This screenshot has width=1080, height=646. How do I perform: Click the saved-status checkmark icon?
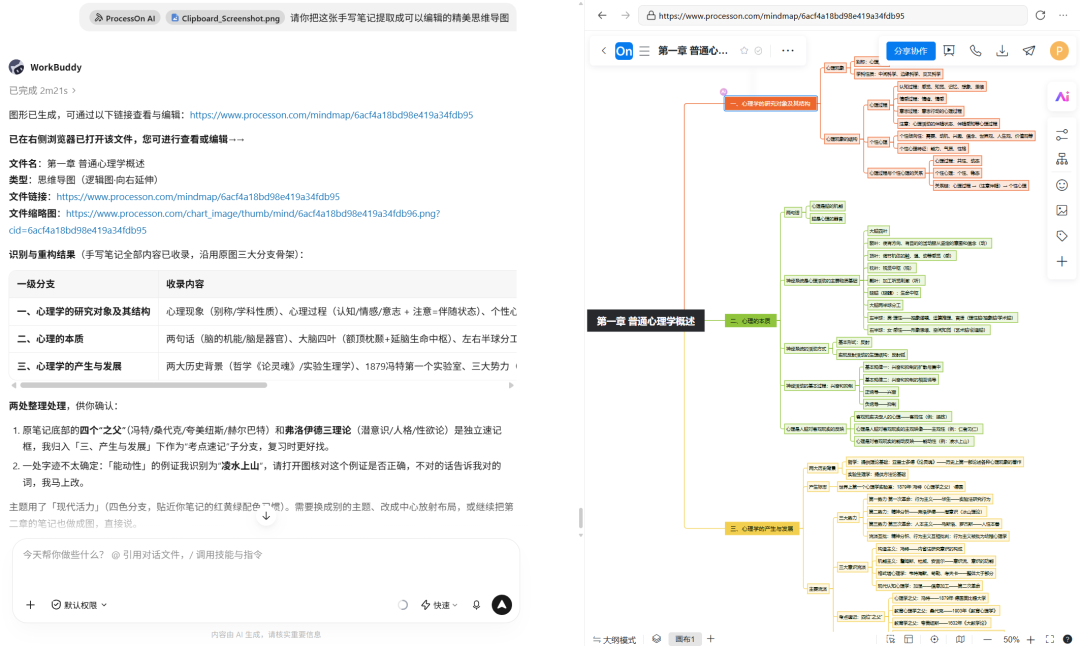point(758,51)
